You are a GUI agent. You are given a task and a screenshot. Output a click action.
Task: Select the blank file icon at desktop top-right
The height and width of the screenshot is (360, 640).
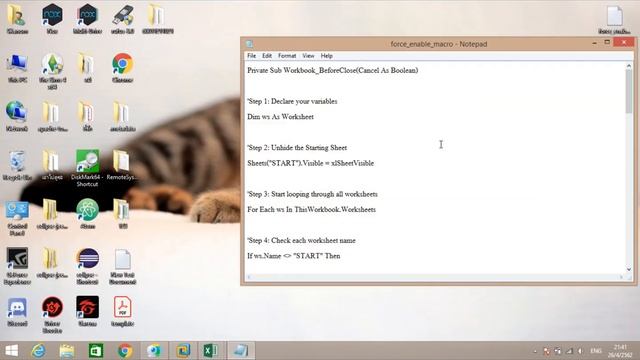coord(614,19)
